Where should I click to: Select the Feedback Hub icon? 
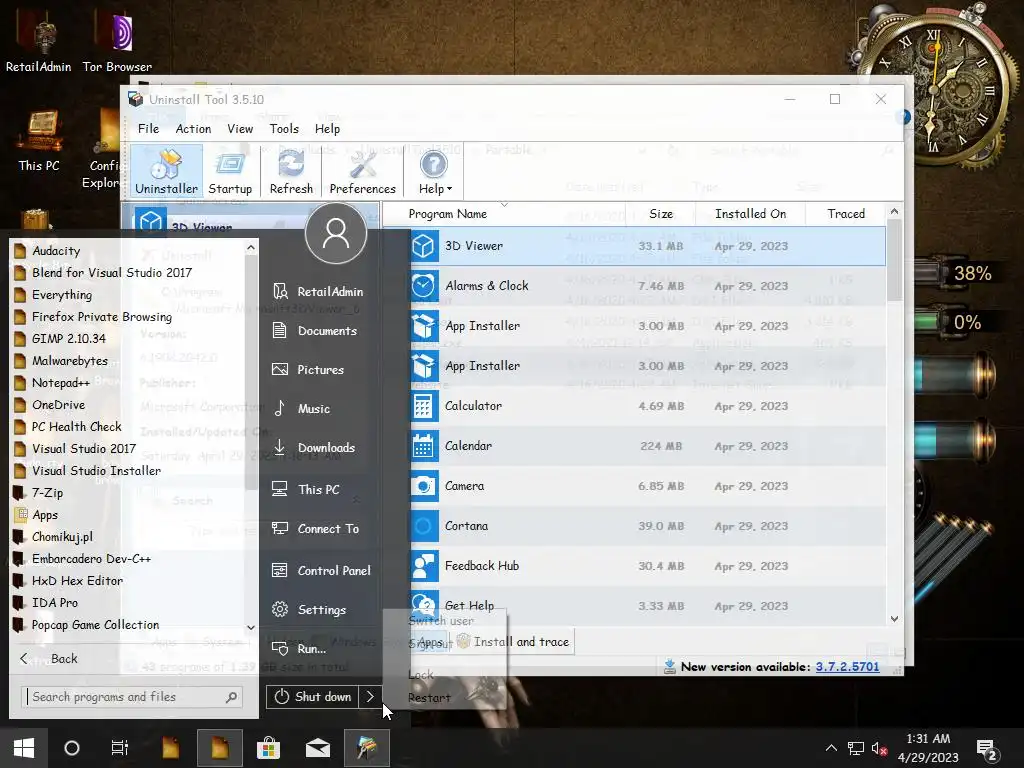click(x=423, y=566)
